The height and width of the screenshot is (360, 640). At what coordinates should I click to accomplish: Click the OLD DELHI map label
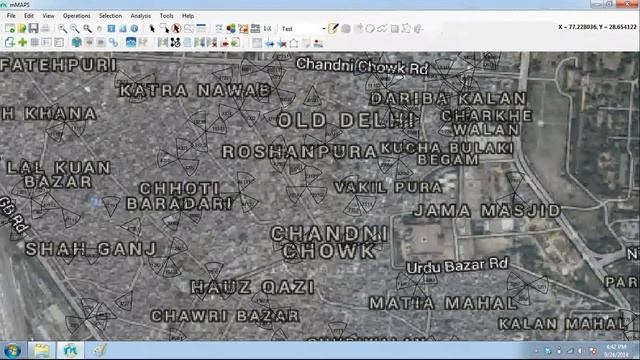tap(346, 120)
